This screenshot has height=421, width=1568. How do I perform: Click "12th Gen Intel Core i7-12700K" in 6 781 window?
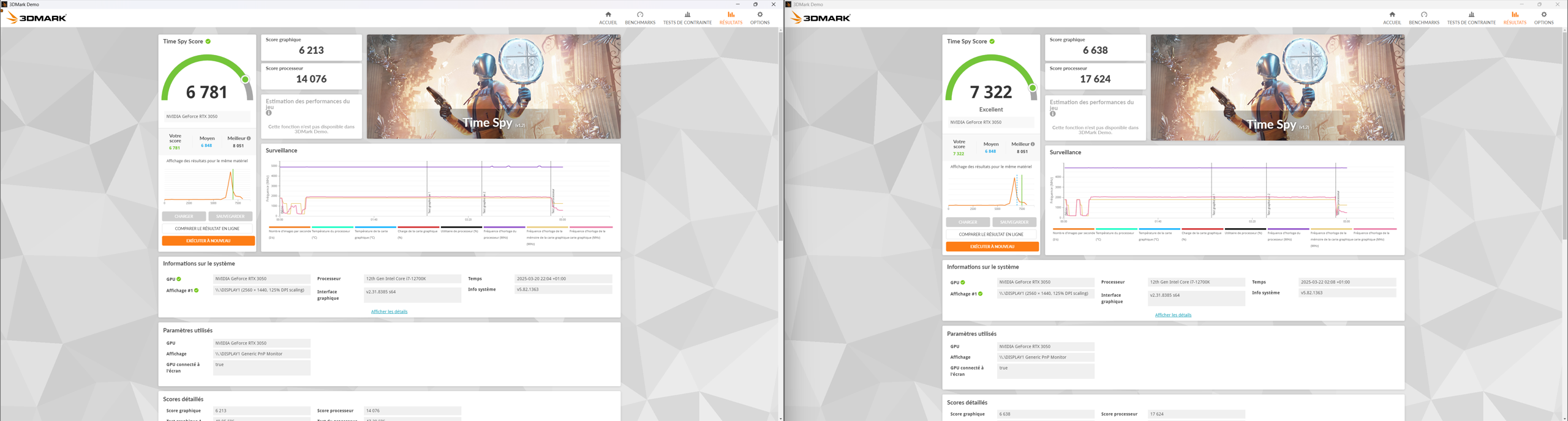tap(413, 279)
